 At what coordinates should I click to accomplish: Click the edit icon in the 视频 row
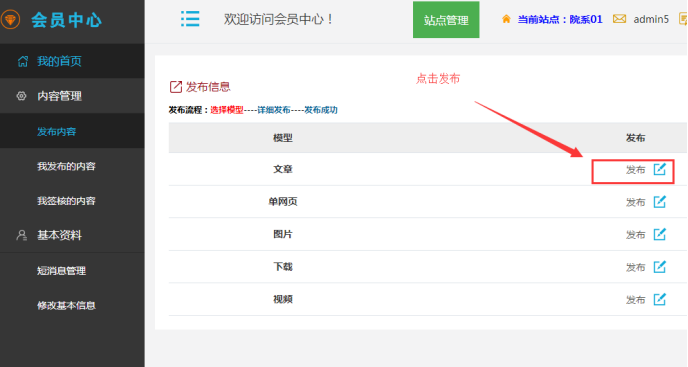coord(659,299)
